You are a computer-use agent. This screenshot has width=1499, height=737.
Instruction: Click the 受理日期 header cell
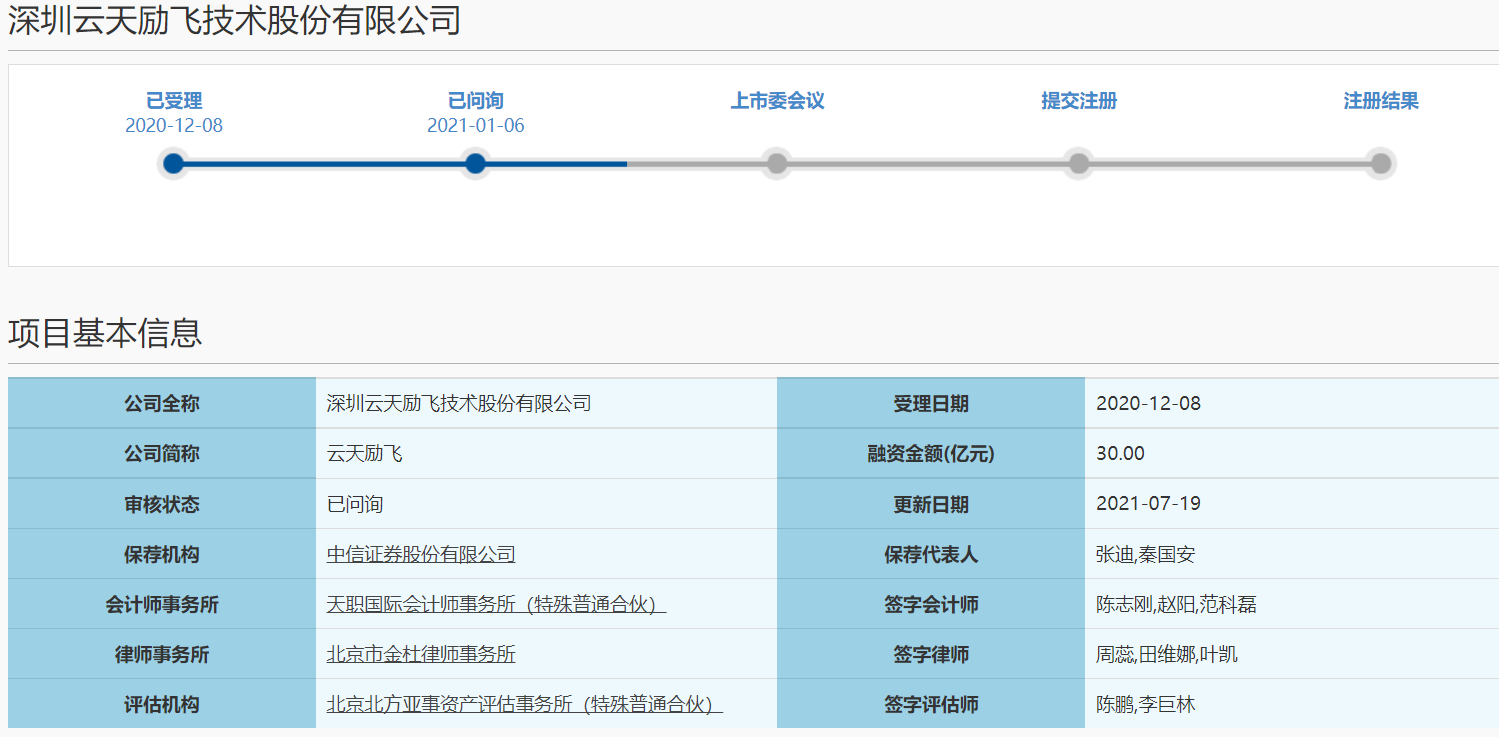click(931, 404)
